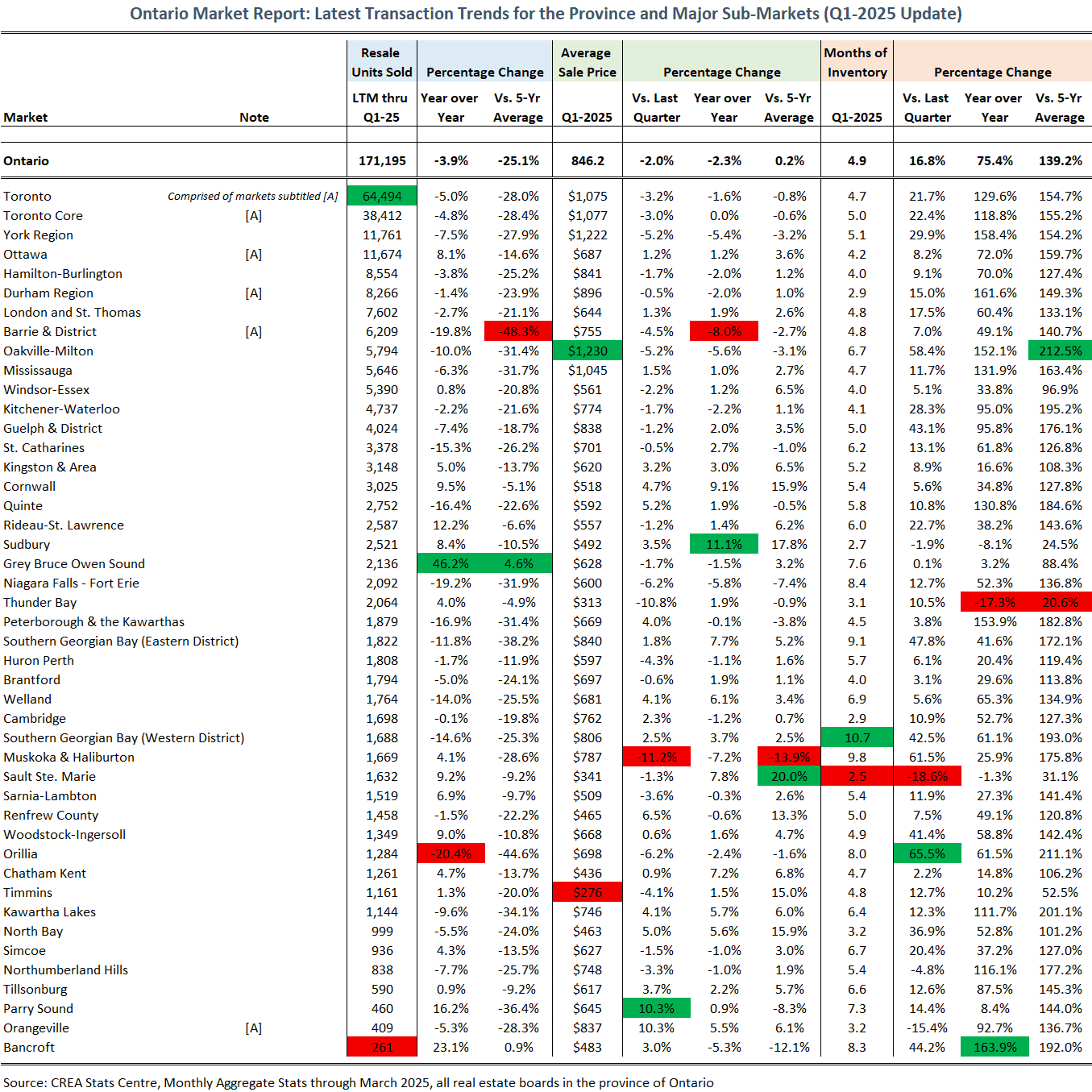Select the 'Market' column header

[x=26, y=118]
